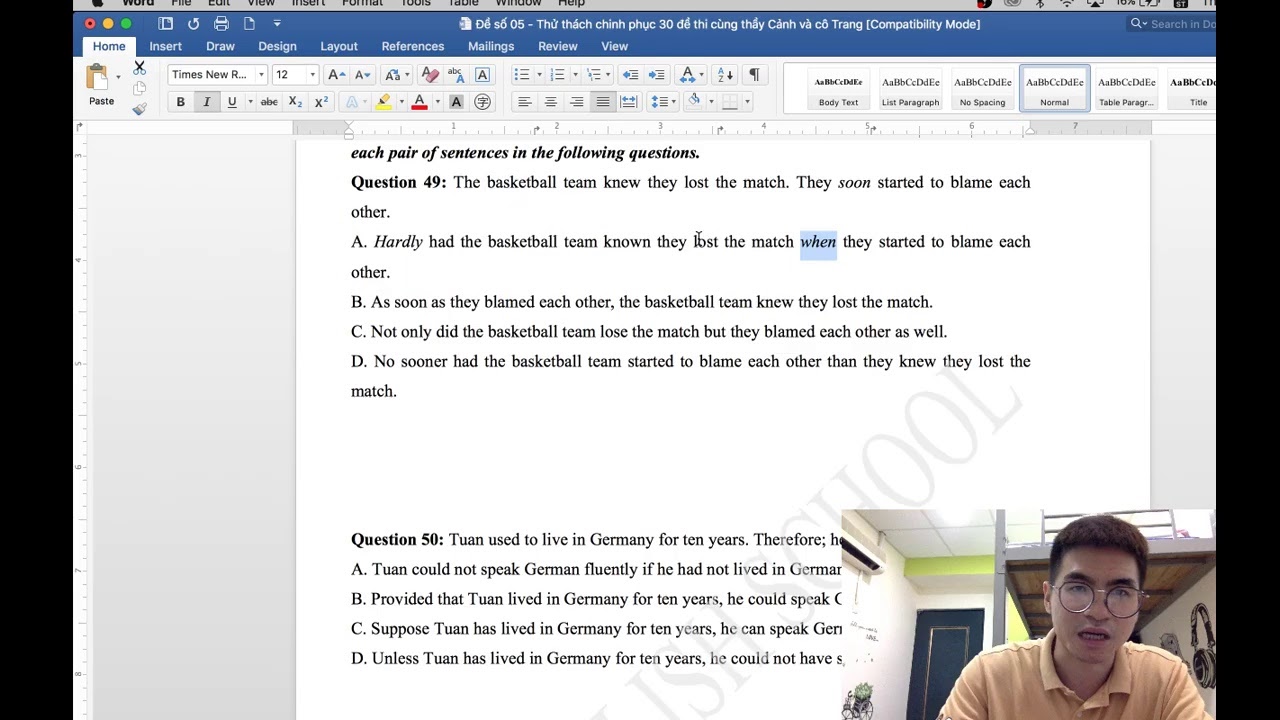1280x720 pixels.
Task: Click the Character Border boxed A icon
Action: click(482, 75)
